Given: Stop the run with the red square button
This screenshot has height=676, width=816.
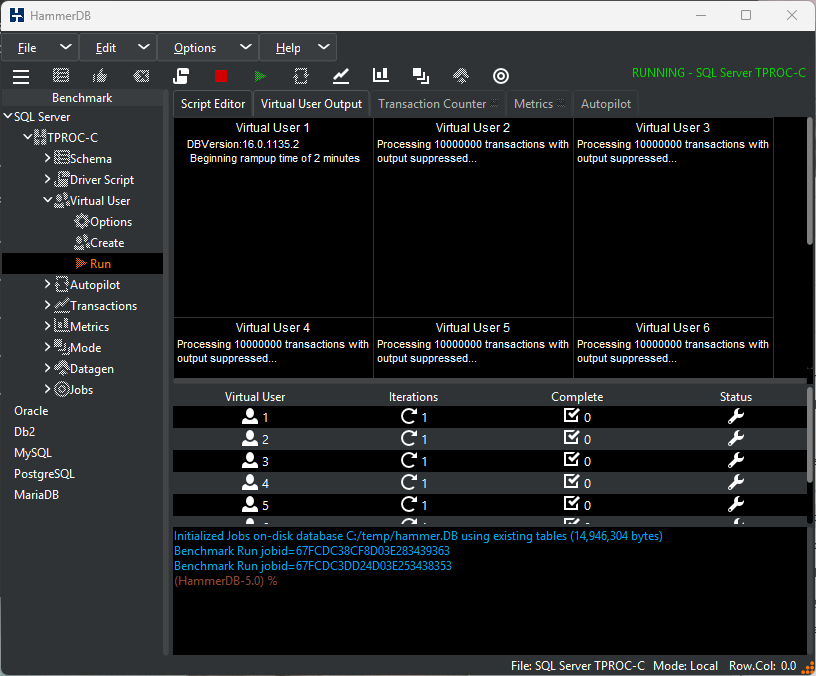Looking at the screenshot, I should [x=221, y=76].
